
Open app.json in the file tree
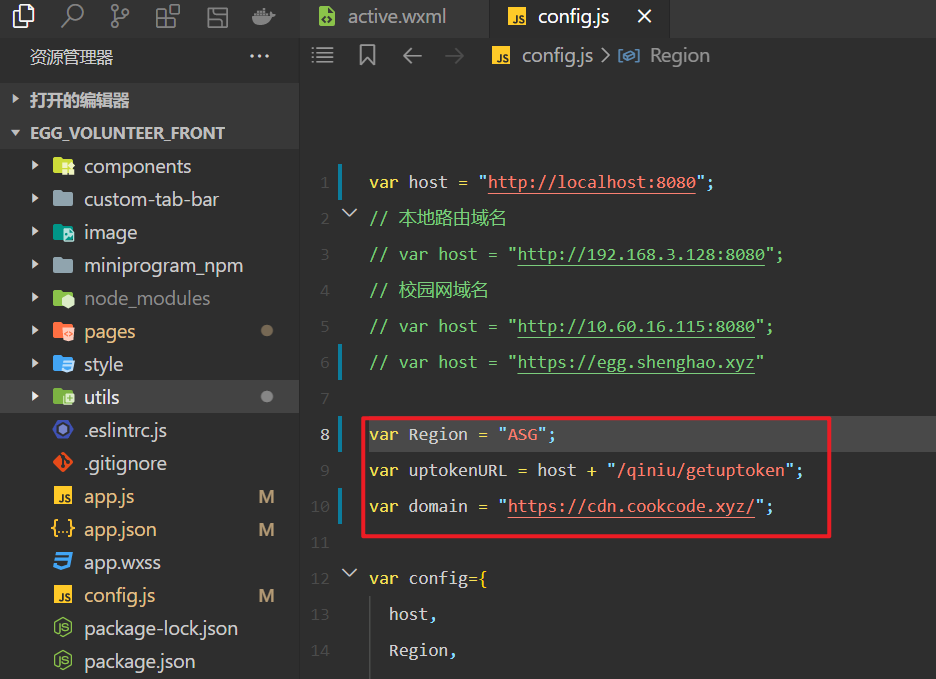(x=120, y=529)
